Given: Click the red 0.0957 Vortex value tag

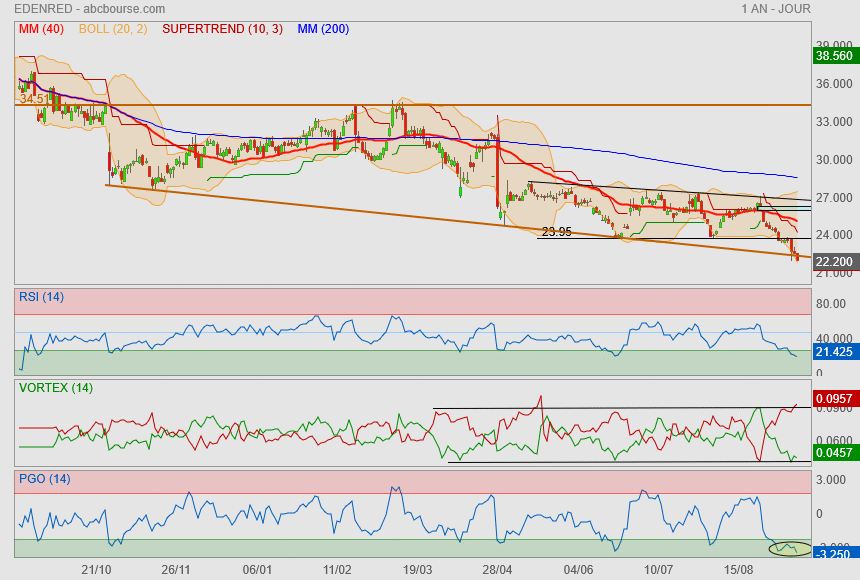Looking at the screenshot, I should coord(834,399).
